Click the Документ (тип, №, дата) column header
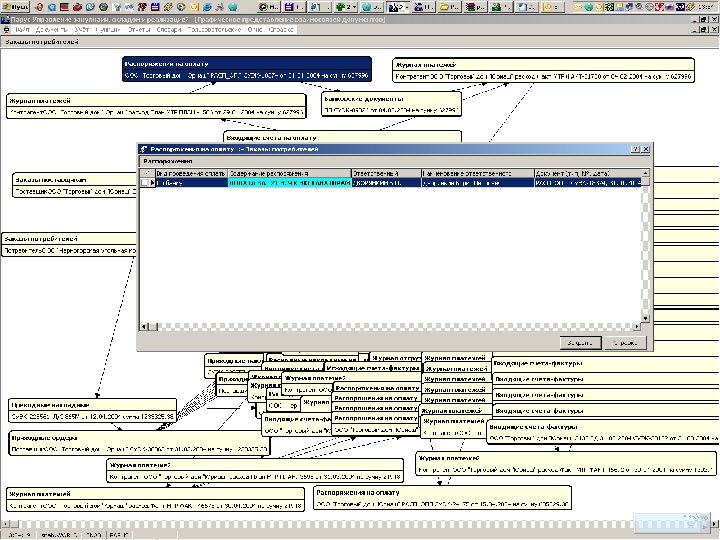The image size is (720, 540). tap(588, 173)
